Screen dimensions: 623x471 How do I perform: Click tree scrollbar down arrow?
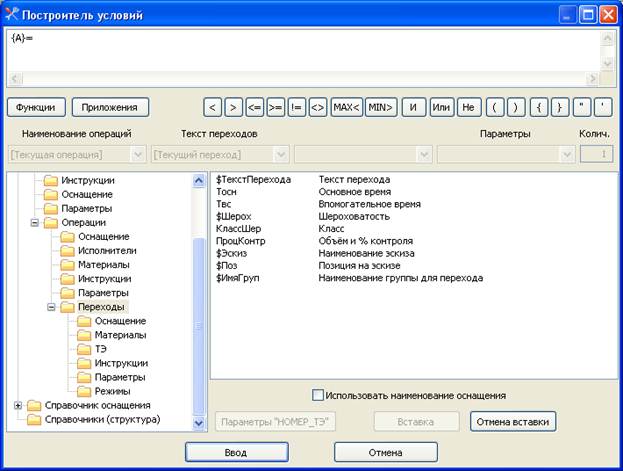click(x=199, y=423)
